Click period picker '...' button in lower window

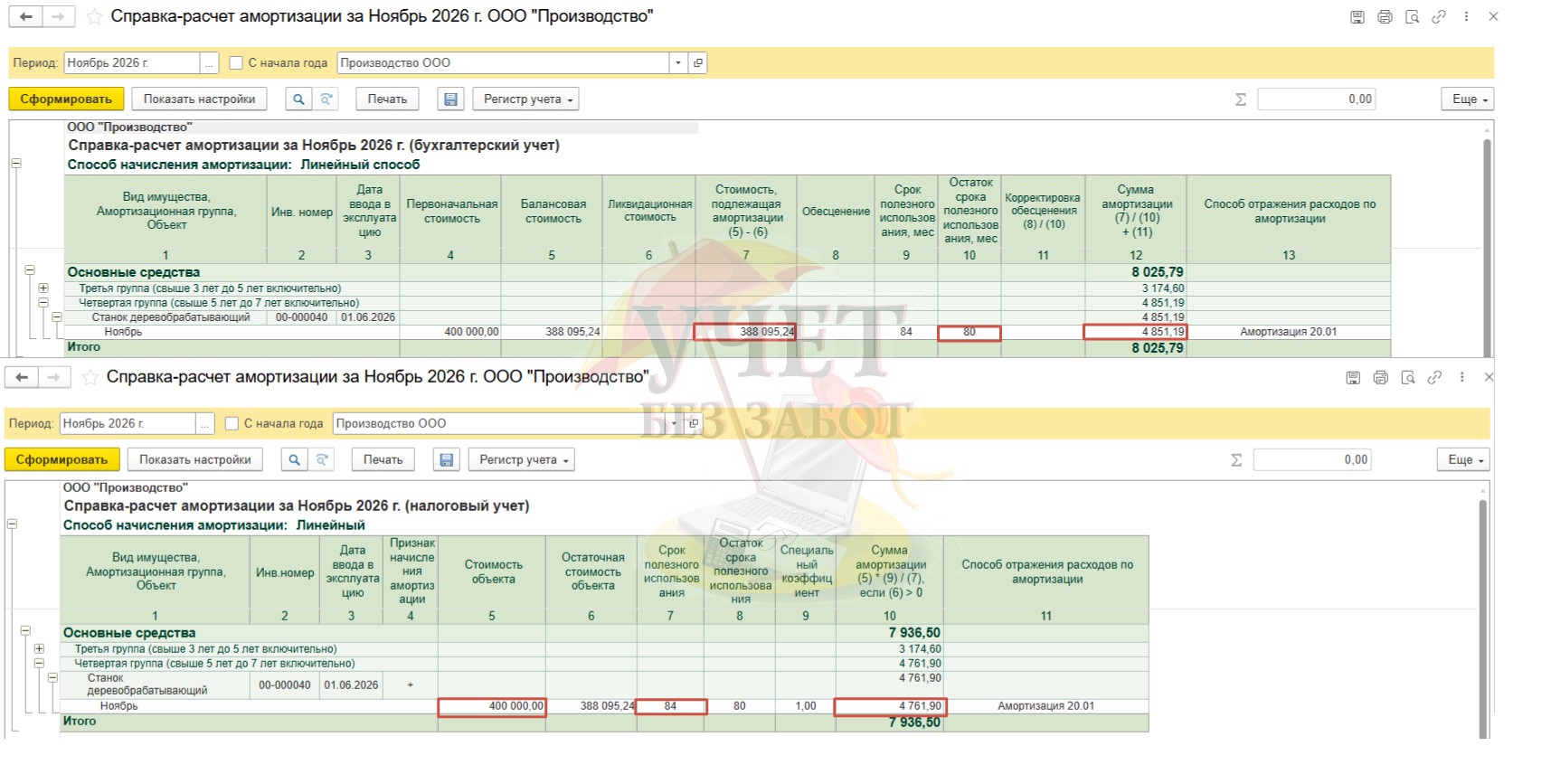pos(205,423)
